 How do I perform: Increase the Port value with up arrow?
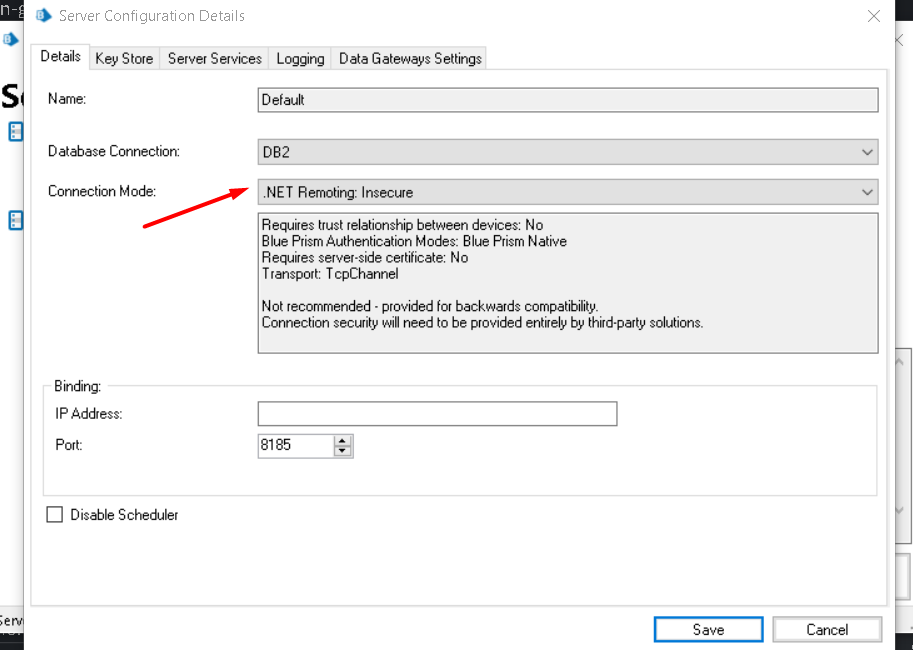click(x=343, y=440)
